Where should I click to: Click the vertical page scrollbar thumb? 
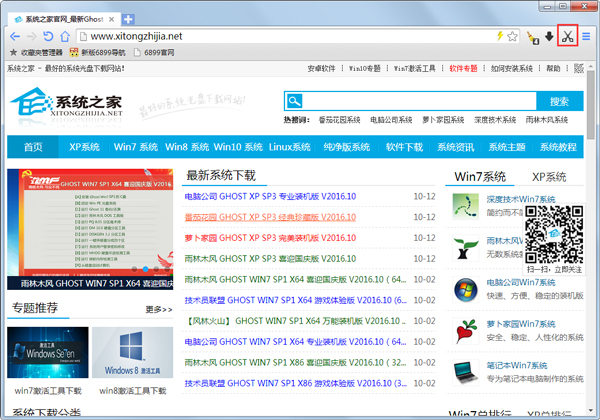click(590, 105)
